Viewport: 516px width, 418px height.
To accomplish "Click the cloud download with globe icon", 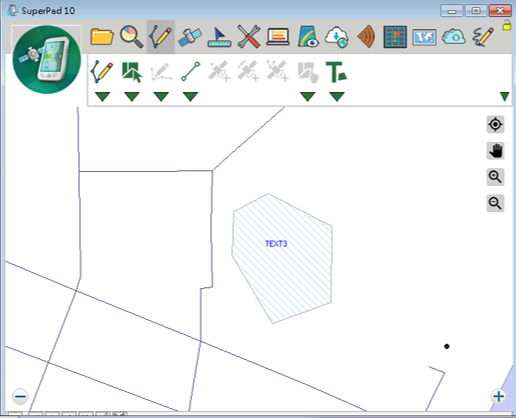I will (337, 37).
